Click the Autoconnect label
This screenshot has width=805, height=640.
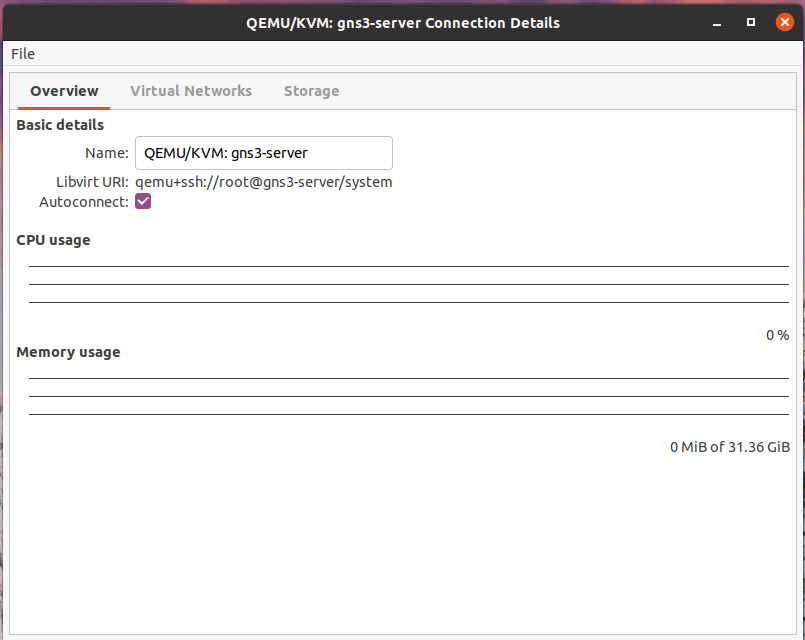click(x=83, y=202)
